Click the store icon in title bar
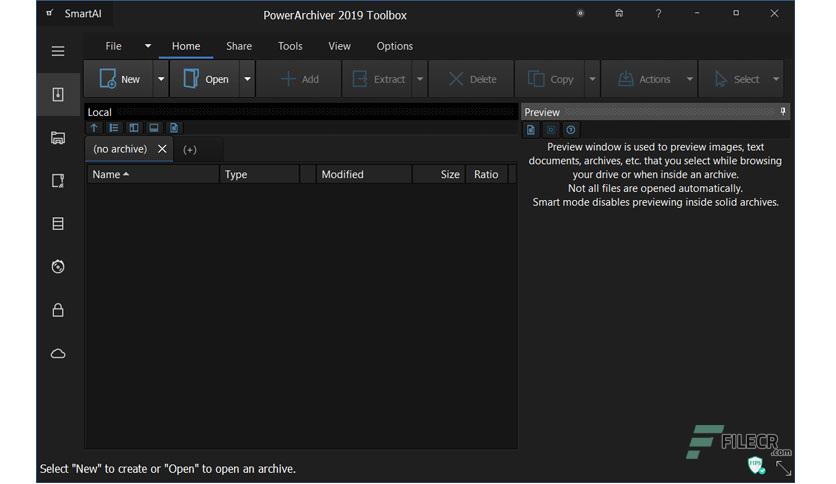This screenshot has height=484, width=836. 619,13
